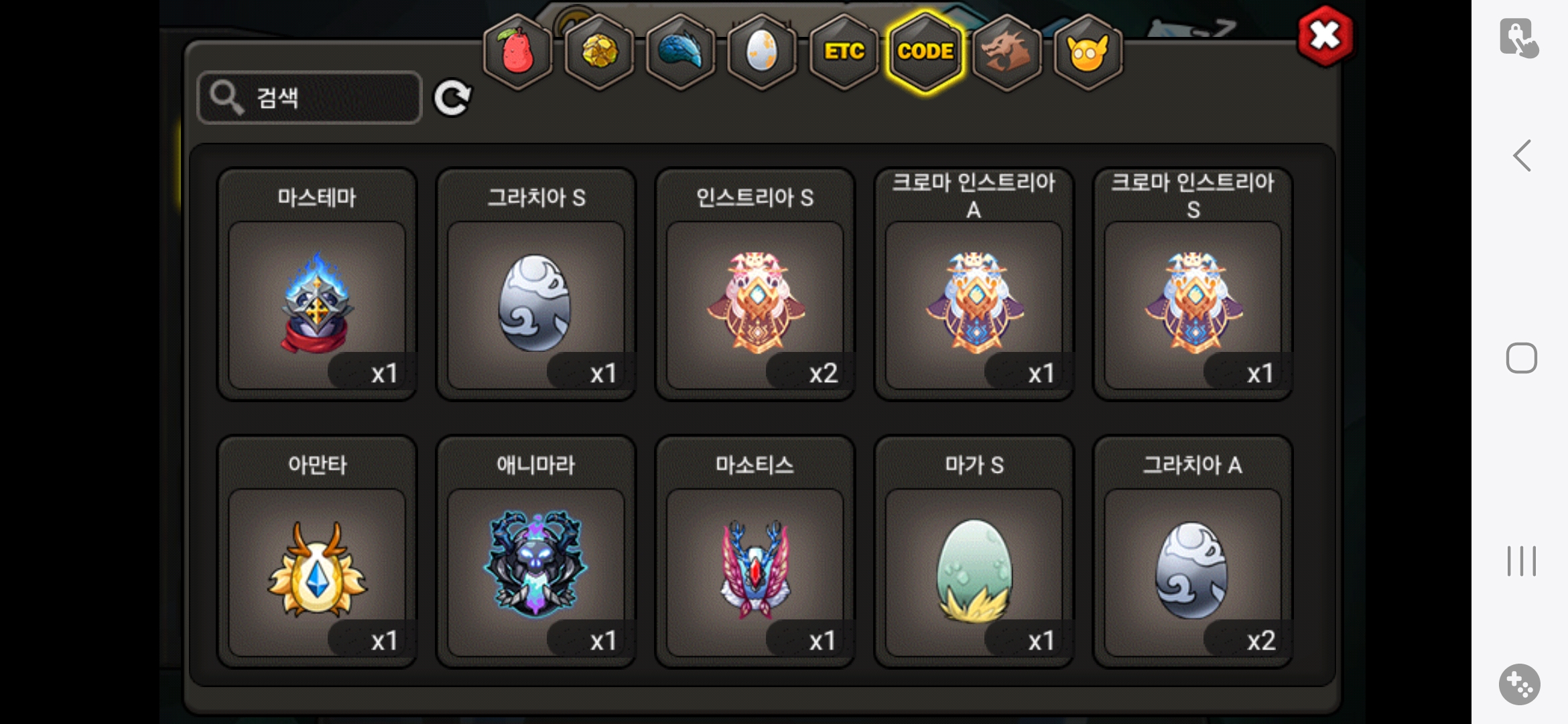Open the yellow horned mask category icon

(x=1088, y=52)
